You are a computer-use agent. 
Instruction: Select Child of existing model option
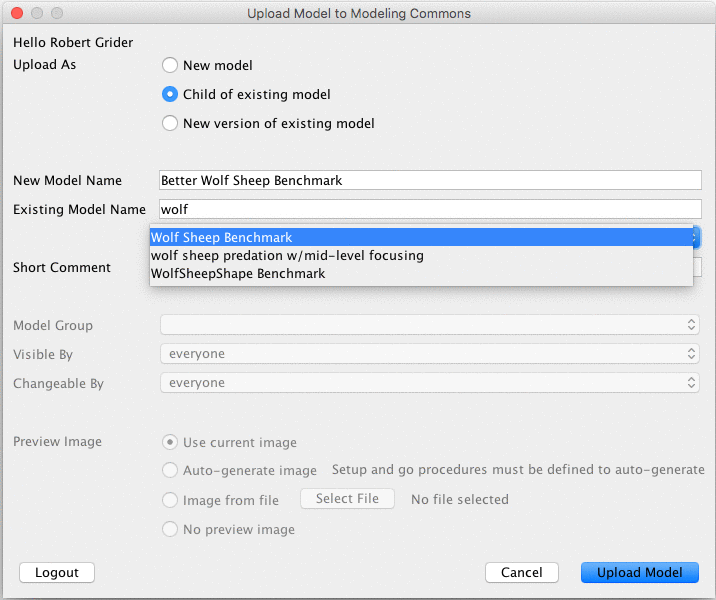170,94
